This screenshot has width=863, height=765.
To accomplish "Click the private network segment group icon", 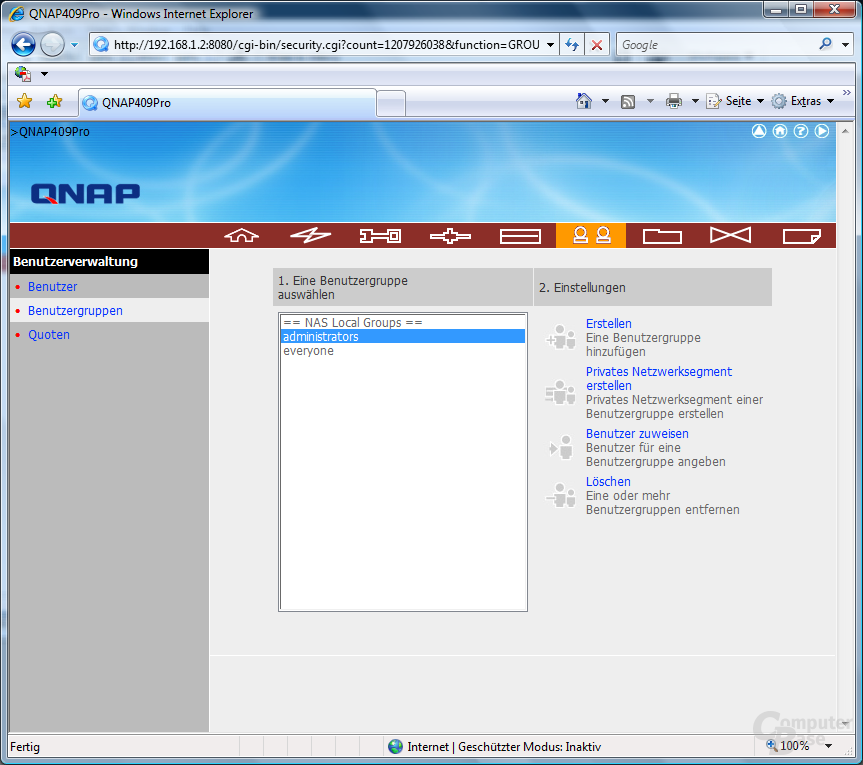I will coord(561,392).
